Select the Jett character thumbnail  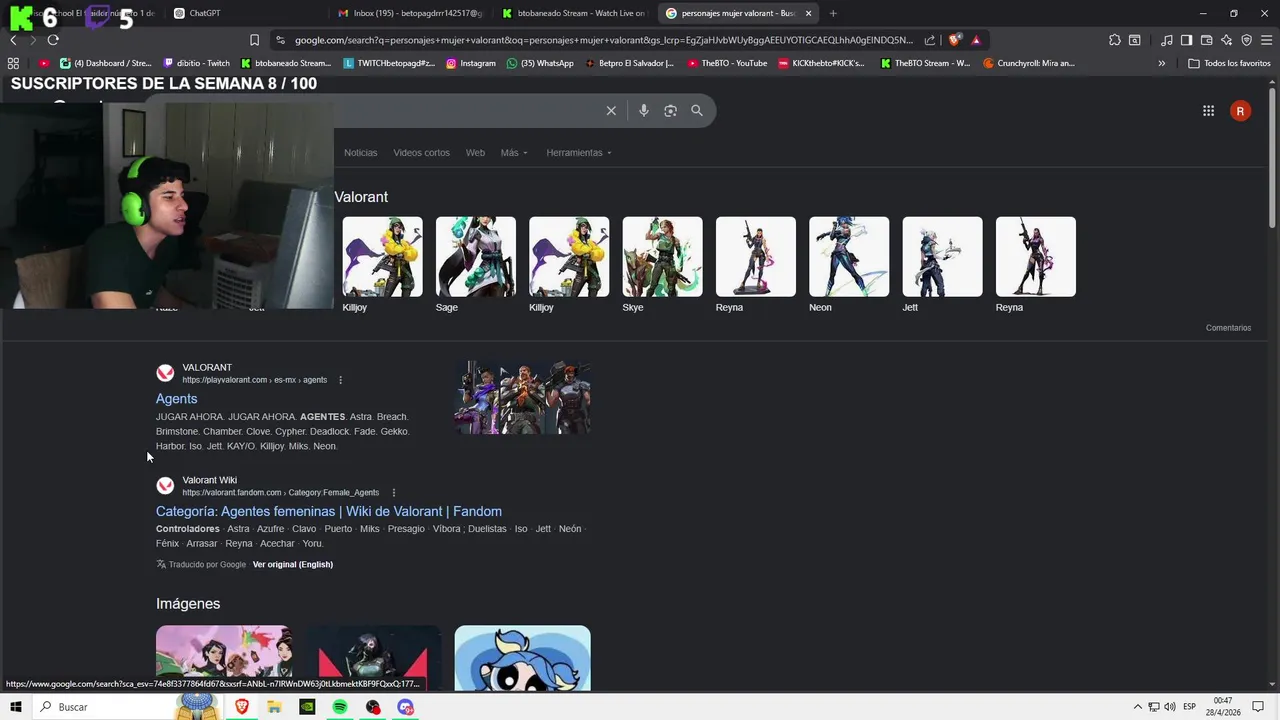coord(942,257)
